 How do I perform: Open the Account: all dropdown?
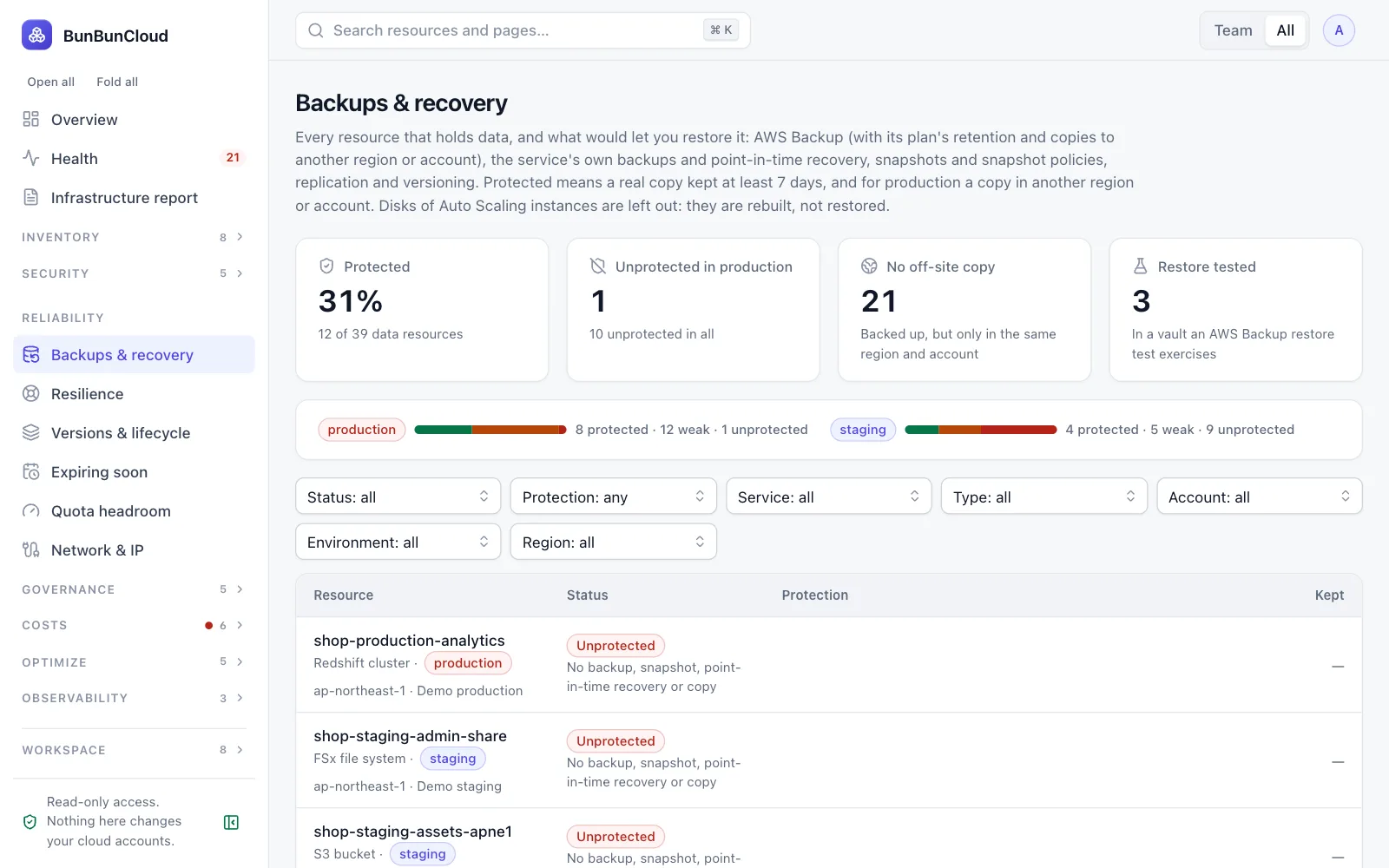pyautogui.click(x=1260, y=496)
